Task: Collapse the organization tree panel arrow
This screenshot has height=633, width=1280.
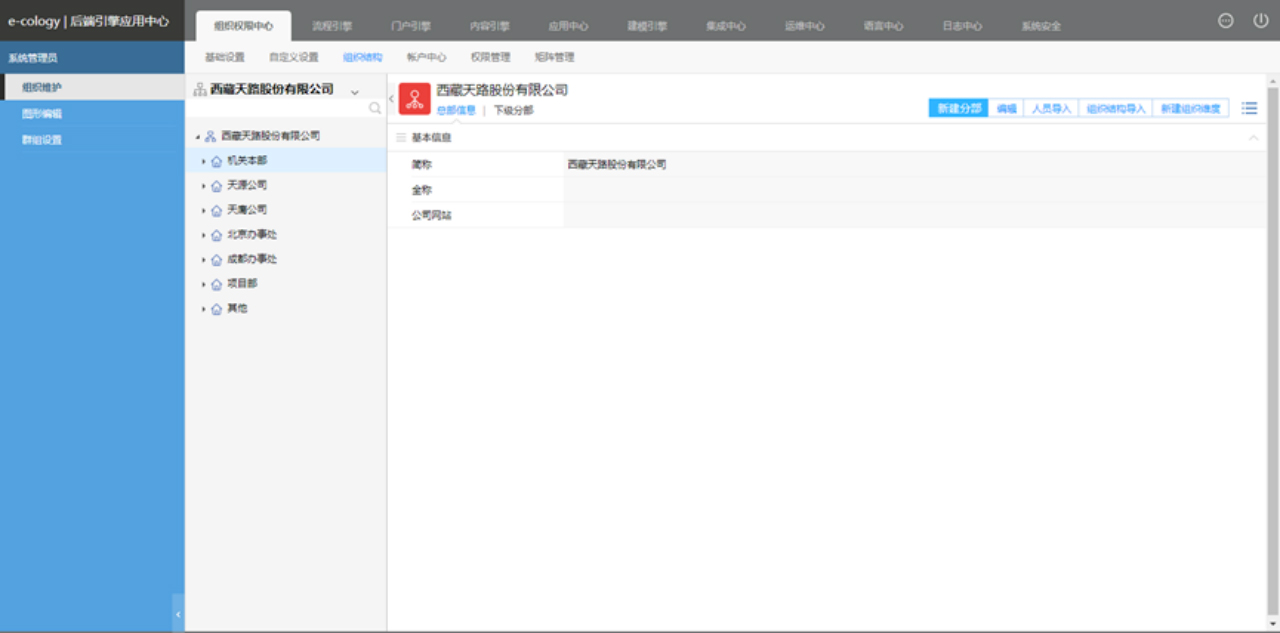Action: 391,98
